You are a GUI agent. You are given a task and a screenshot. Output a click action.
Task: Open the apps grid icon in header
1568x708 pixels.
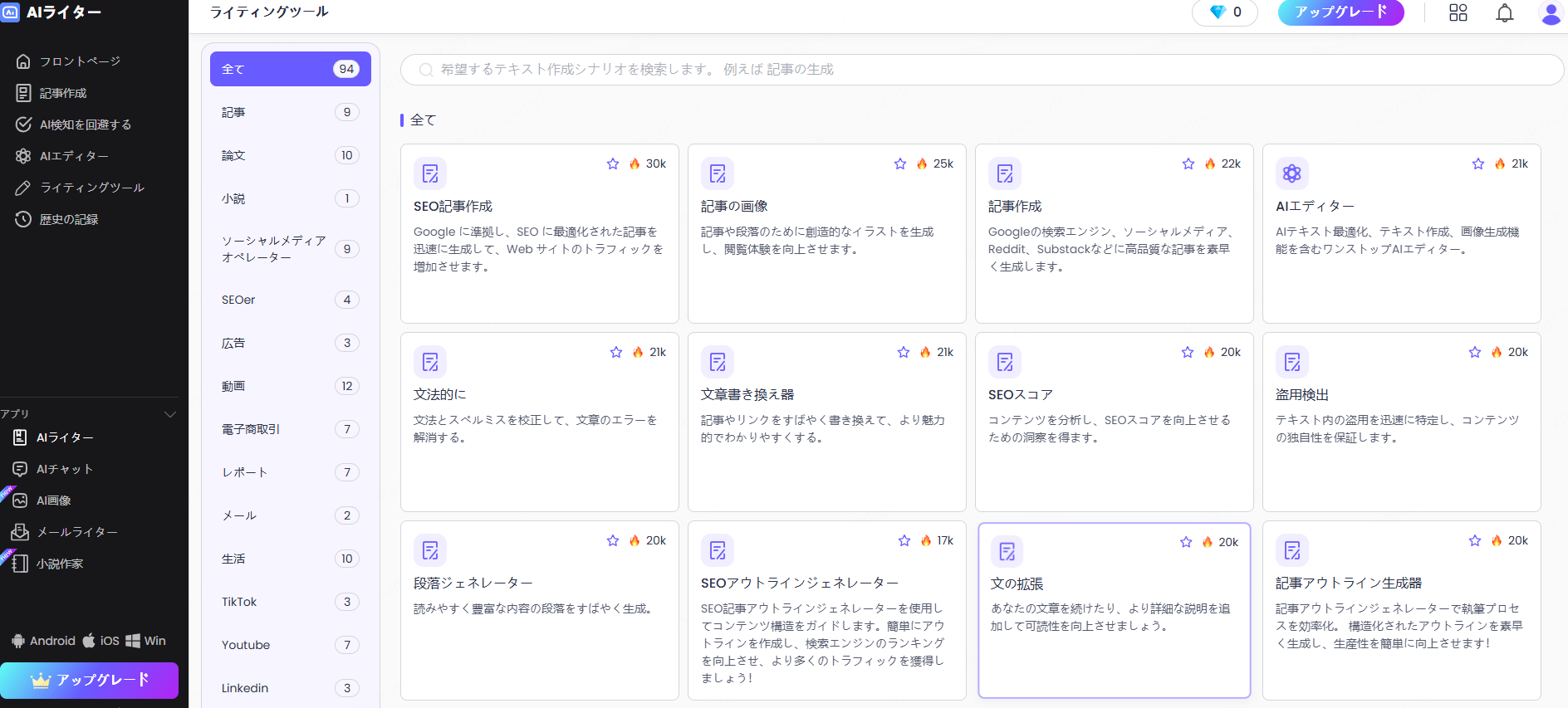click(1458, 12)
